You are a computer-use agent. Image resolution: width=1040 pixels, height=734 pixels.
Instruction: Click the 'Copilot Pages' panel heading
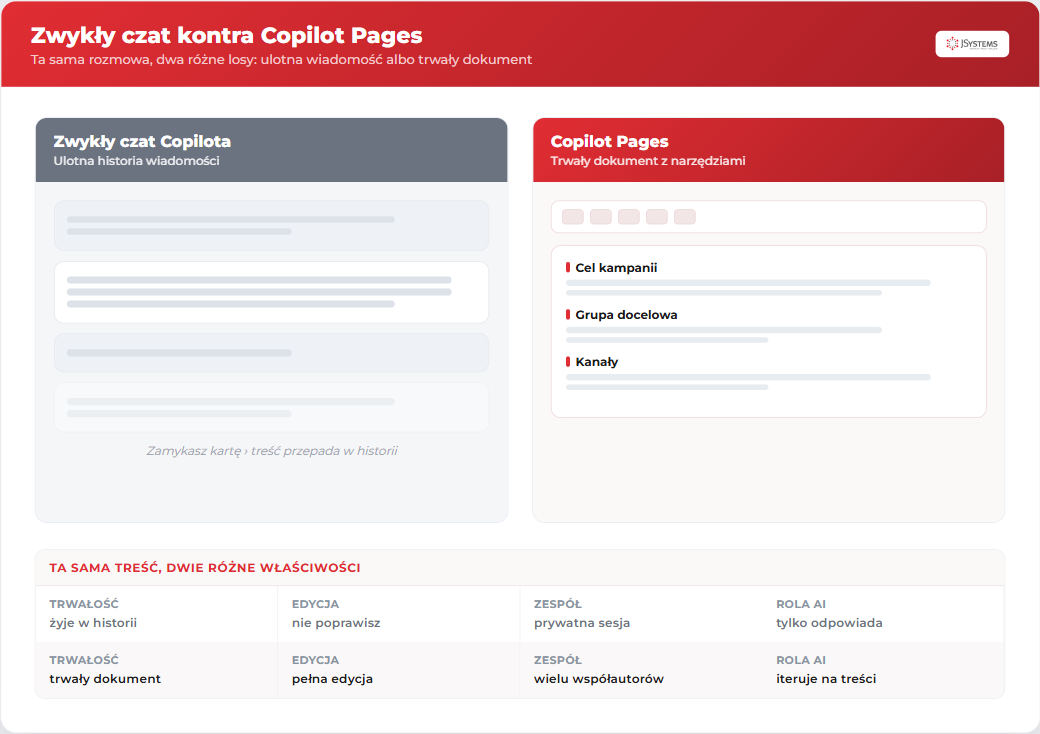[x=609, y=141]
